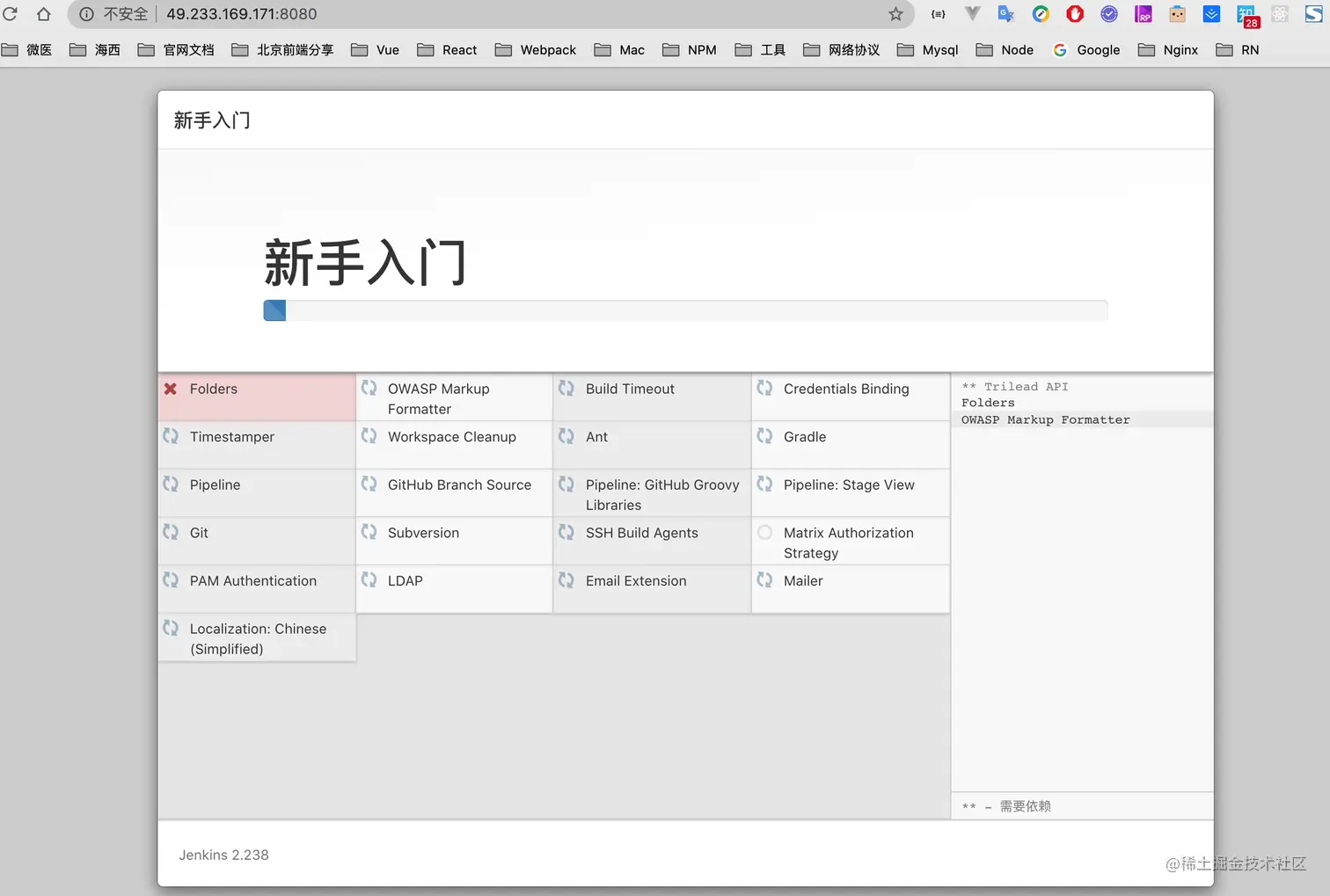Click the address bar showing 49.233.169.171:8080
This screenshot has width=1330, height=896.
point(493,14)
